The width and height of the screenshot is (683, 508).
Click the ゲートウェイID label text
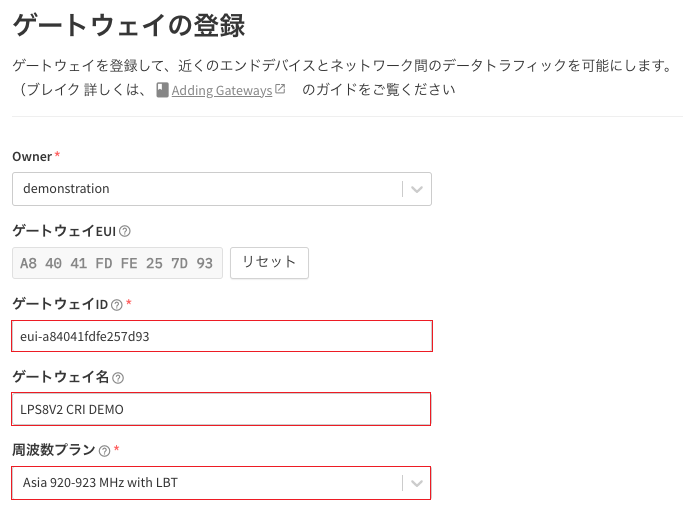point(60,304)
